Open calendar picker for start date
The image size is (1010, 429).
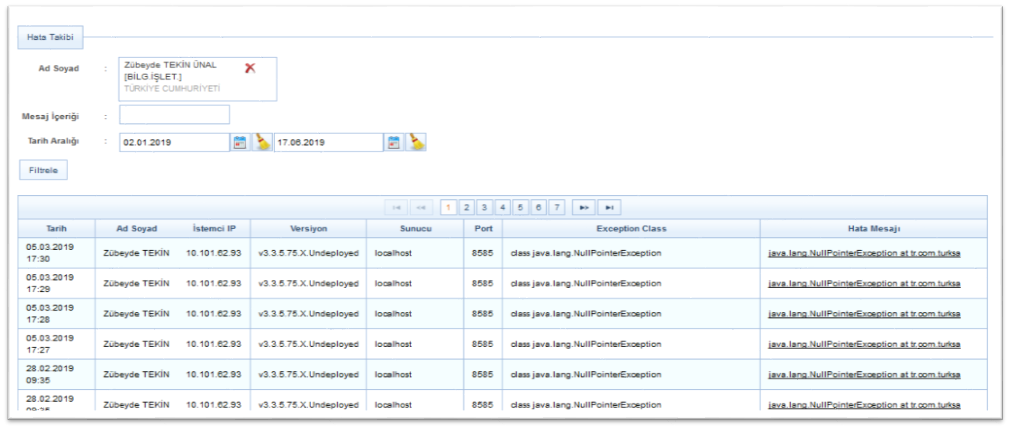pyautogui.click(x=239, y=142)
